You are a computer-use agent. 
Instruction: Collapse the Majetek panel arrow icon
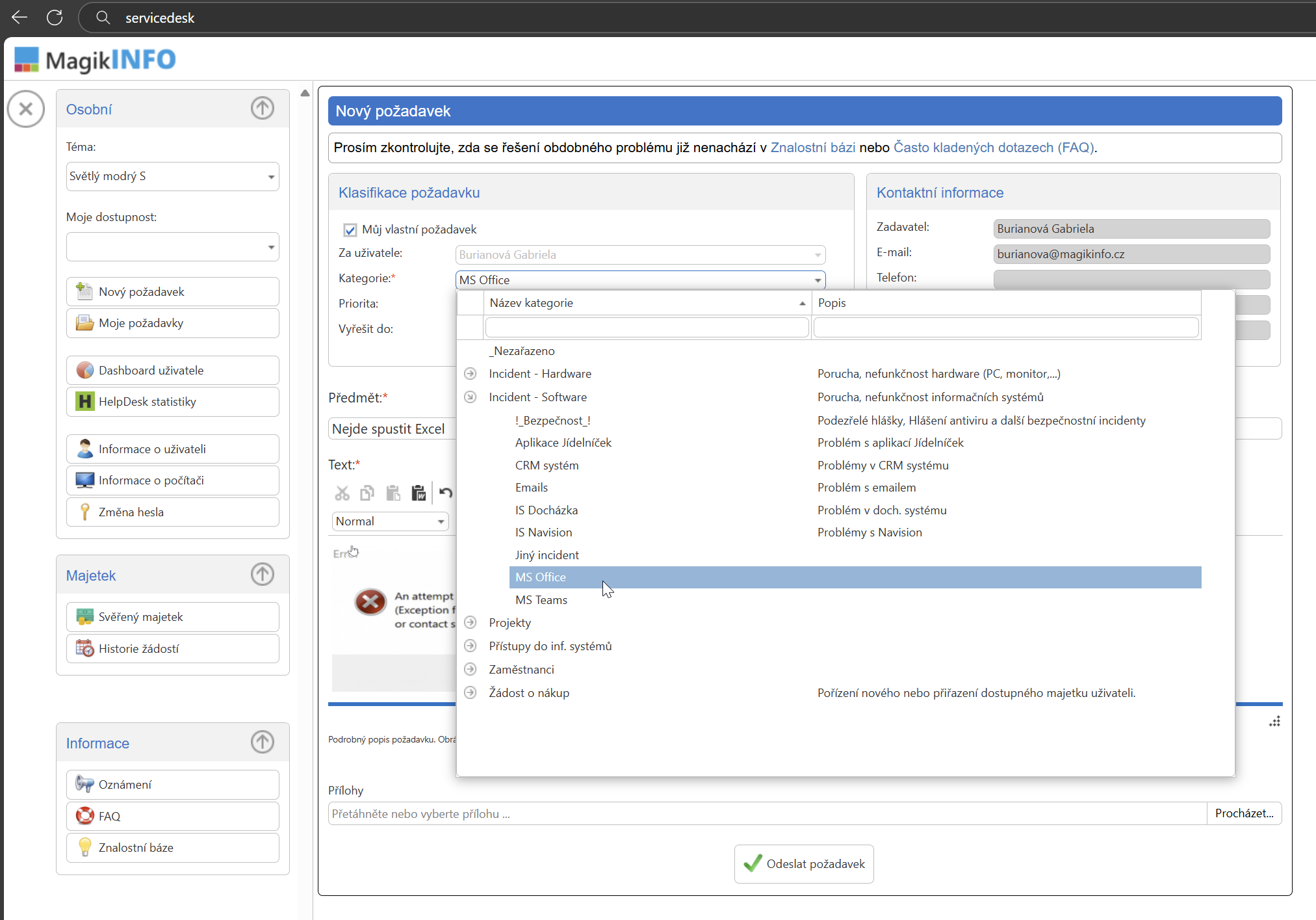coord(263,575)
